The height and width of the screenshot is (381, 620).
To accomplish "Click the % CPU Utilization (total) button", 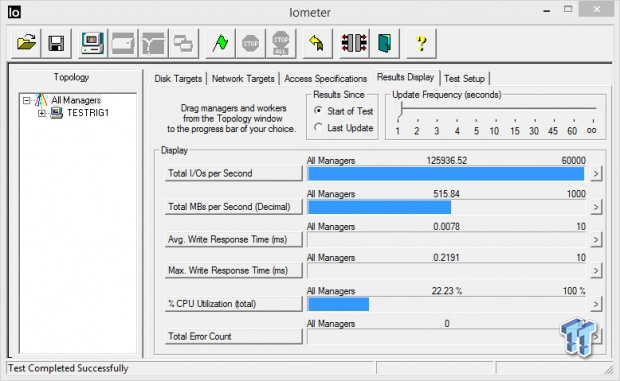I will (x=234, y=304).
